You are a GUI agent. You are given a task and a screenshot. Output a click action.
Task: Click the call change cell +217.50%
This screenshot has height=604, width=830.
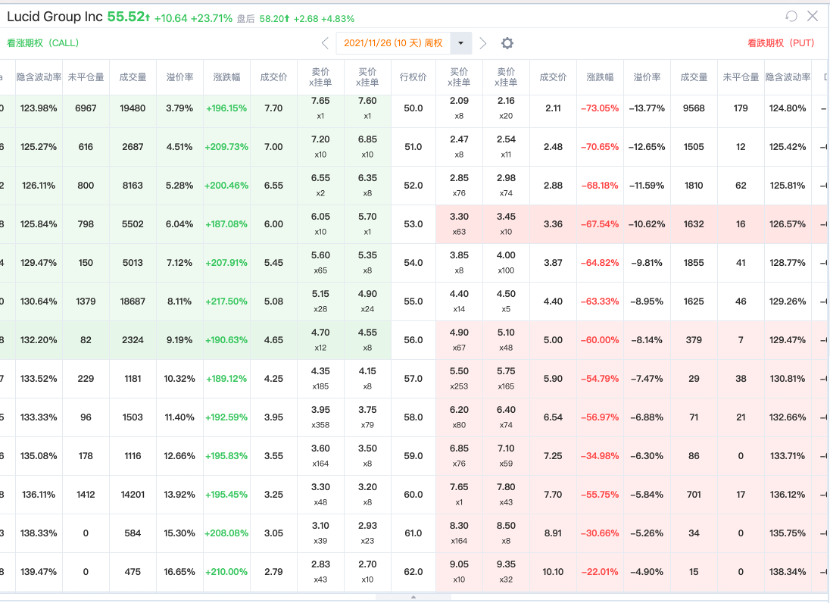pos(227,302)
